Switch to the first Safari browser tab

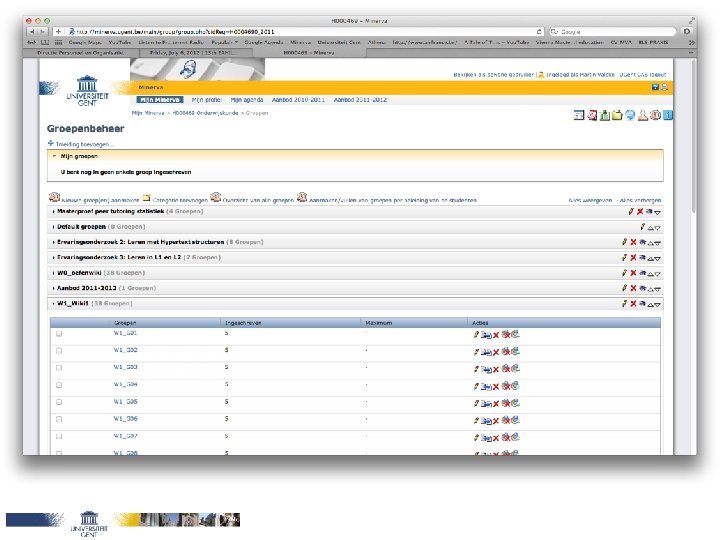point(80,53)
